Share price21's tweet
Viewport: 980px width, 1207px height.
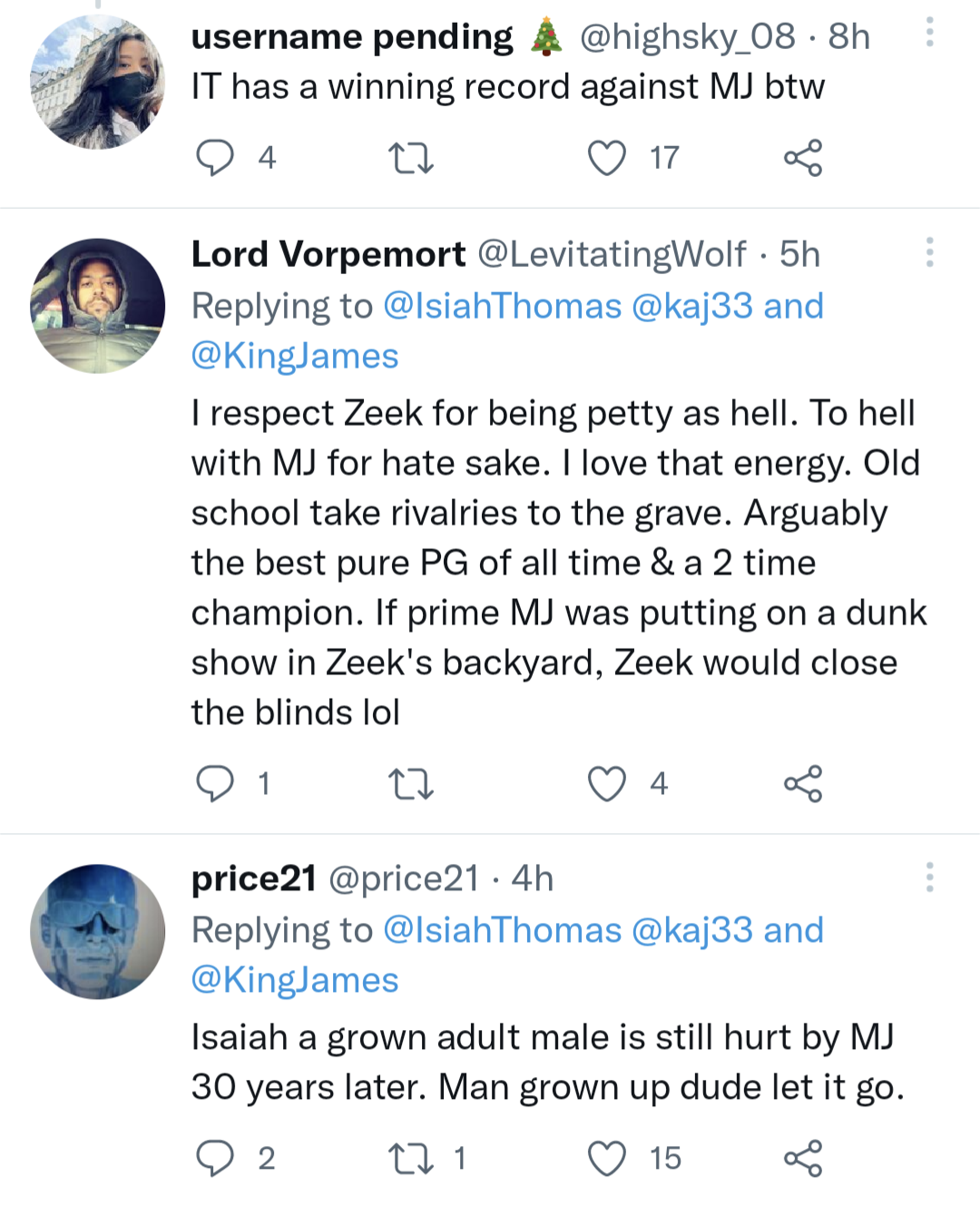tap(803, 1159)
